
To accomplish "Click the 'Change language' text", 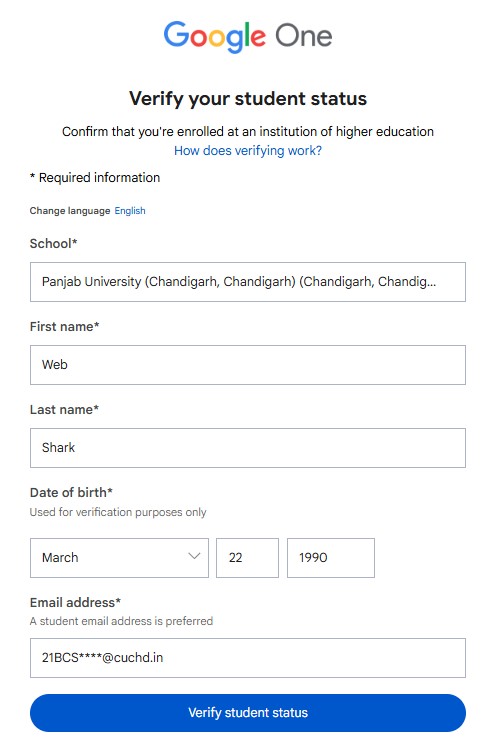I will click(70, 211).
